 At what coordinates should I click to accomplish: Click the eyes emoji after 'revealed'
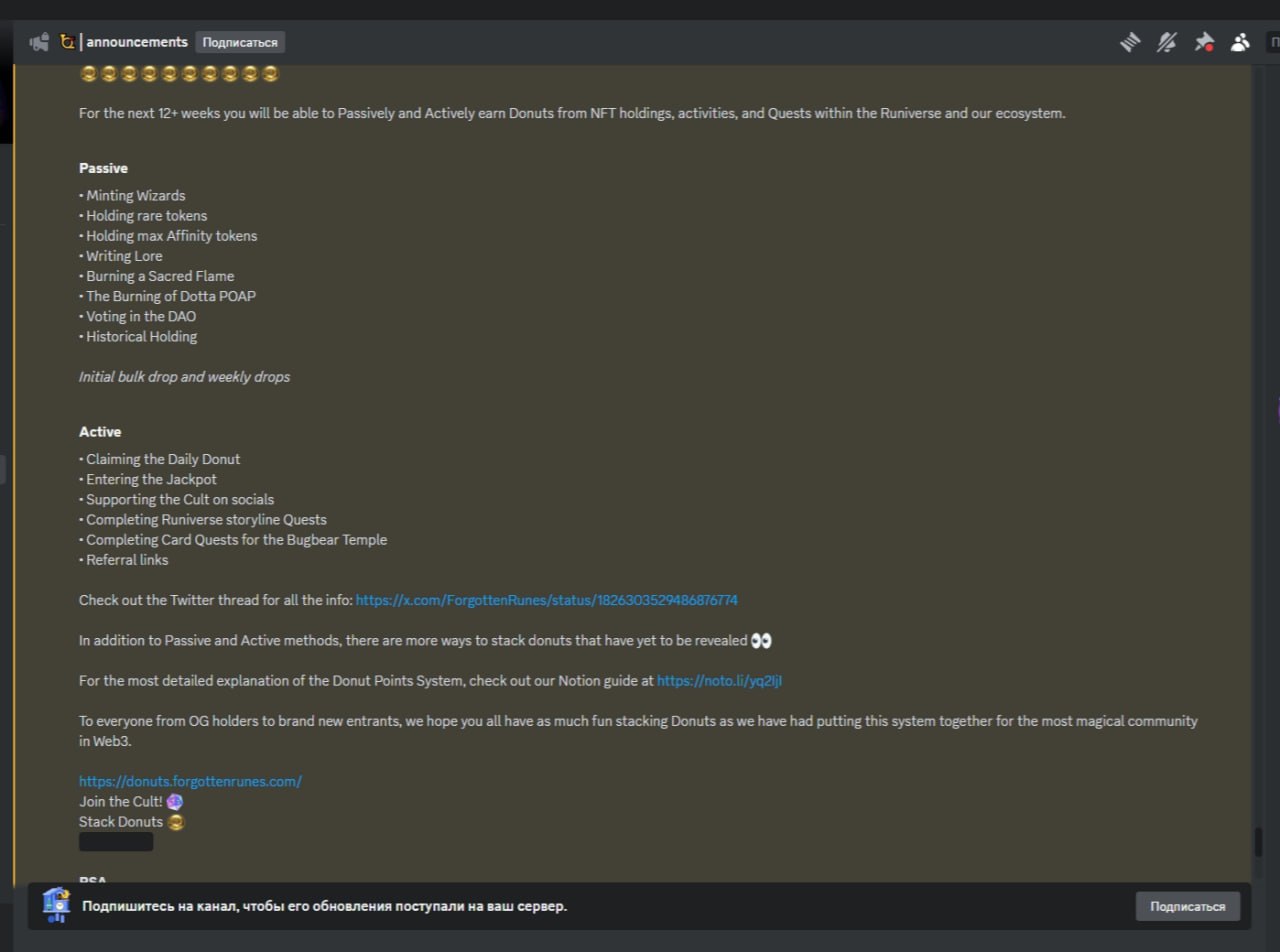tap(761, 641)
